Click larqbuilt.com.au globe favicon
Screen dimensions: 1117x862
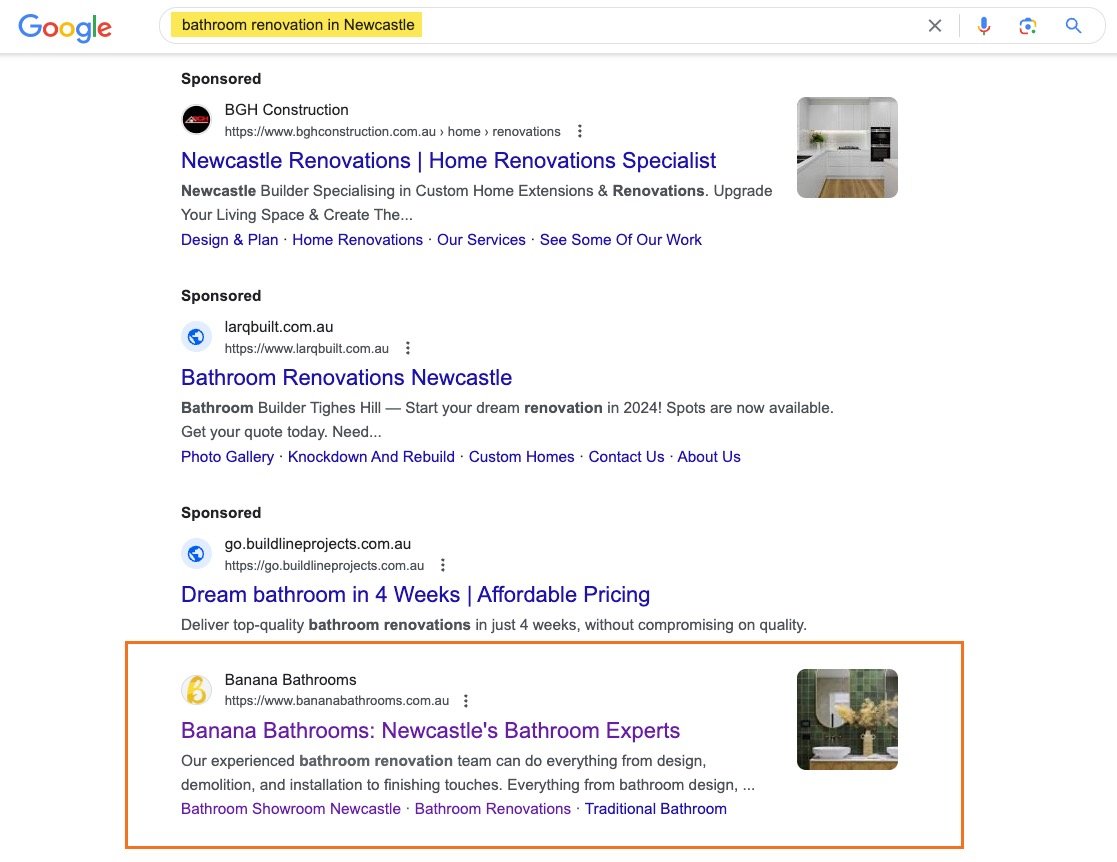click(x=196, y=336)
